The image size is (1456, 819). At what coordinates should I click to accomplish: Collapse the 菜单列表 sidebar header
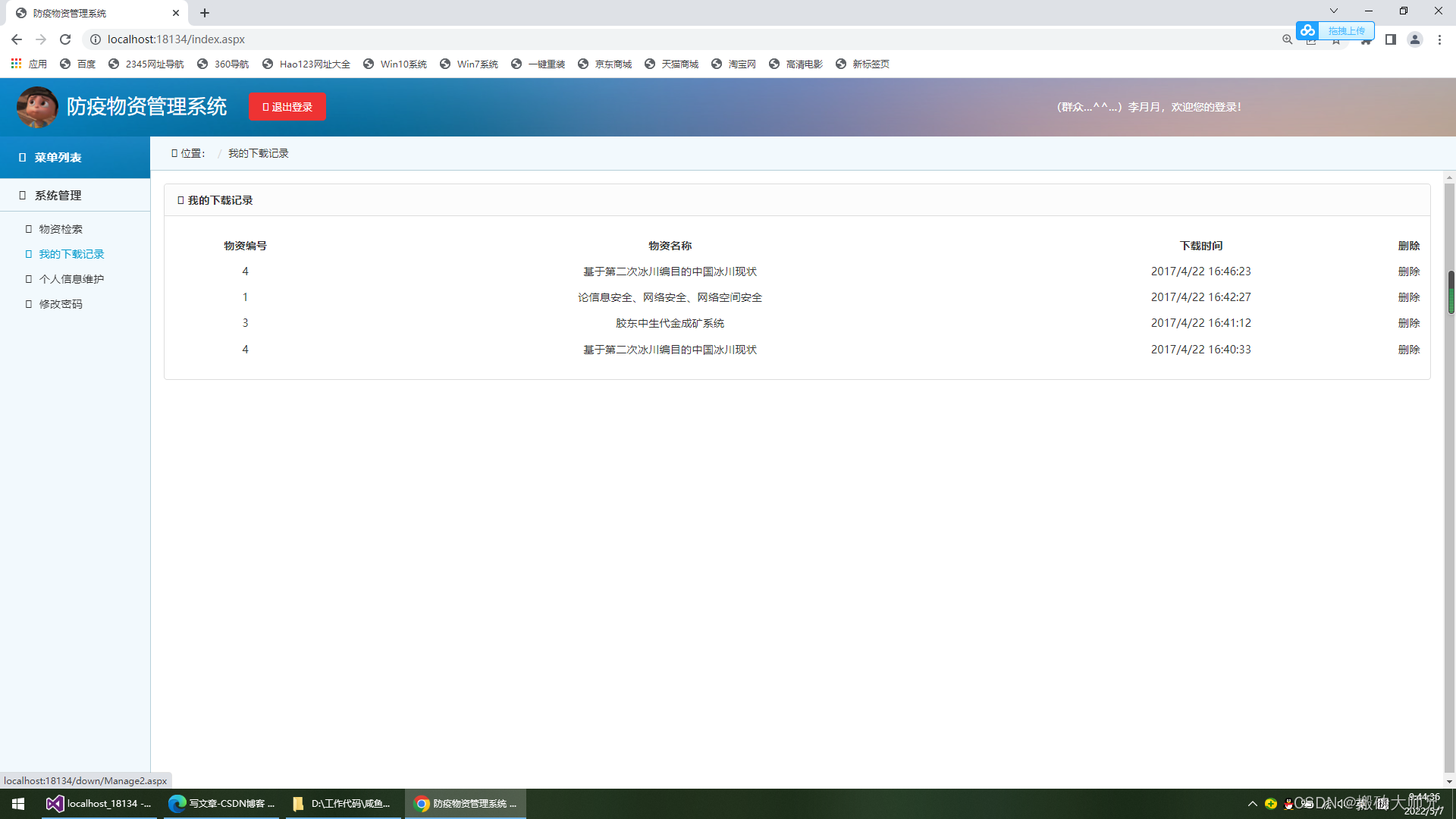coord(58,158)
